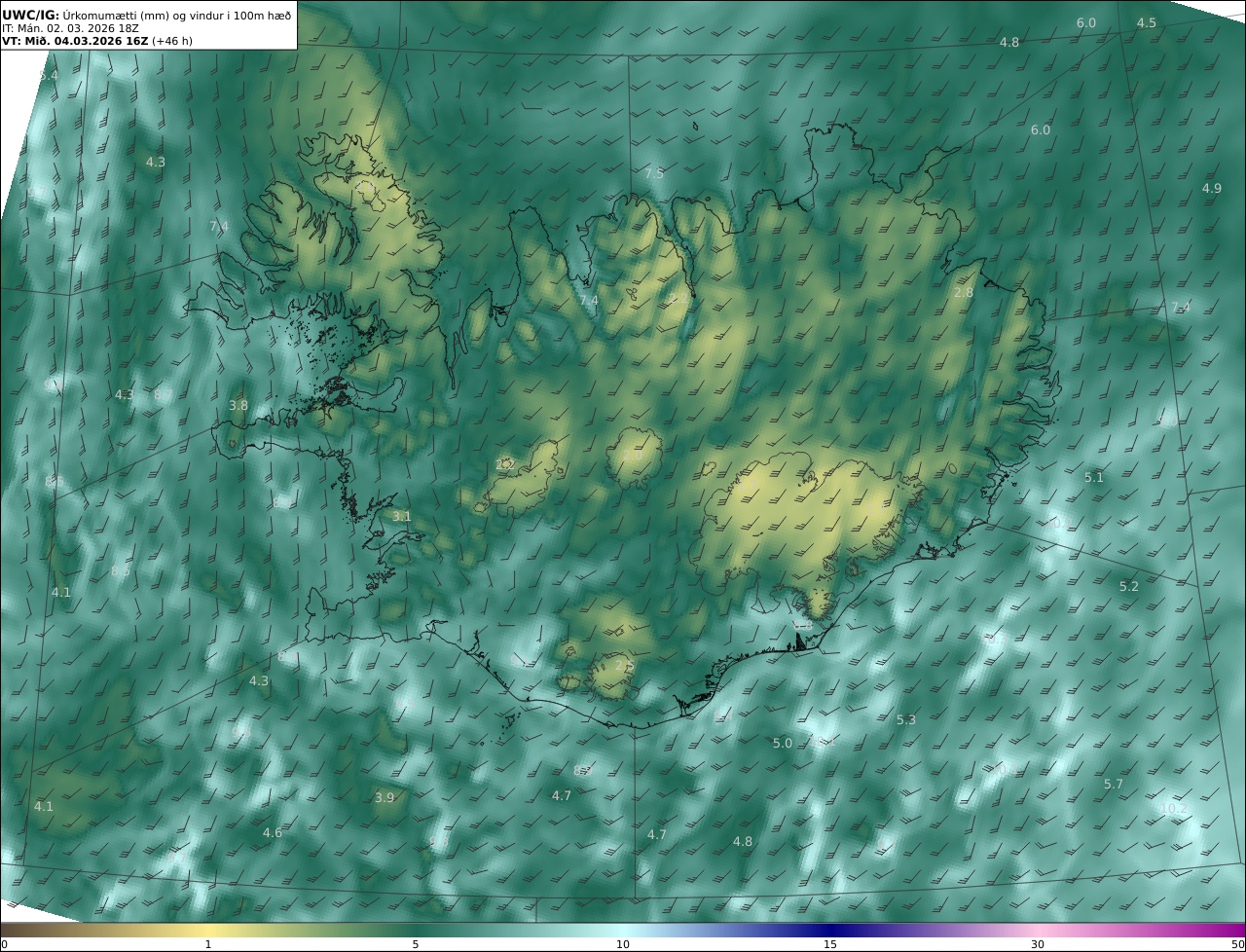The image size is (1246, 952).
Task: Click colorbar tick label 0
Action: [4, 944]
